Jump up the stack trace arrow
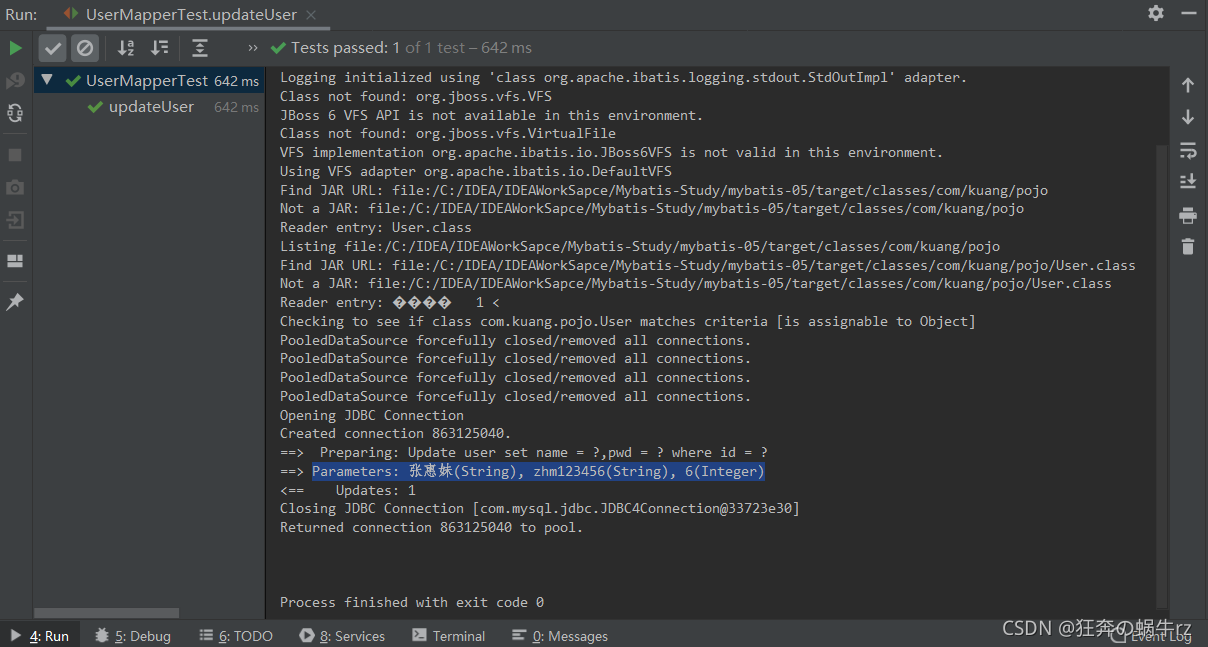Screen dimensions: 1208x647 click(1188, 85)
